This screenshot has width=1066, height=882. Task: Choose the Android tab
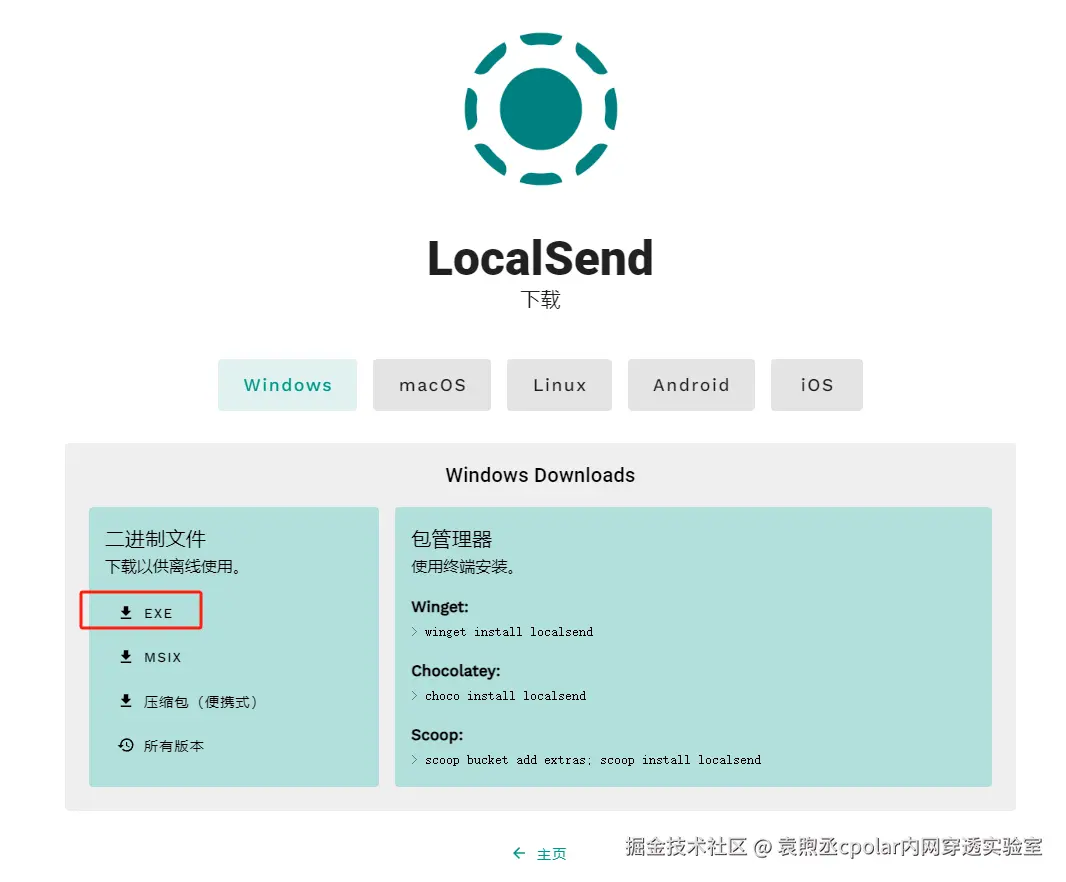click(691, 385)
